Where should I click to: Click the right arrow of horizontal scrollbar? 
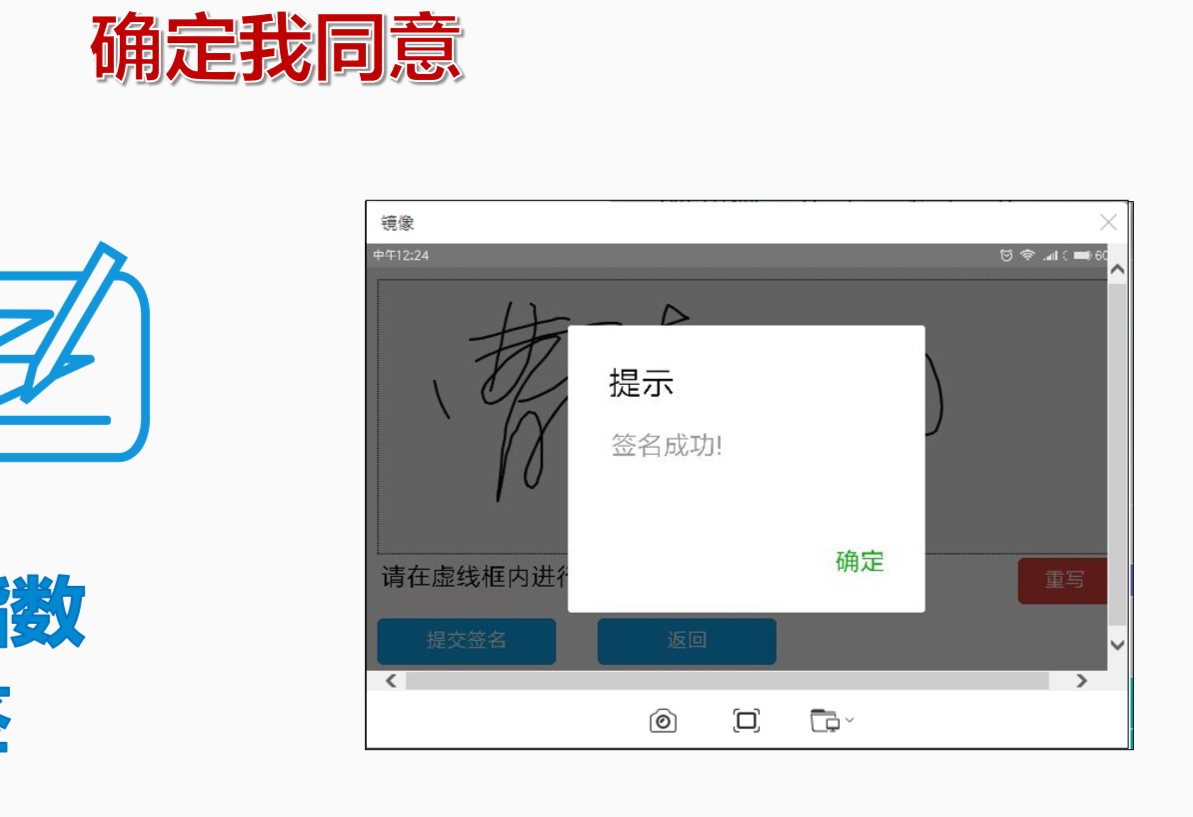[1082, 679]
